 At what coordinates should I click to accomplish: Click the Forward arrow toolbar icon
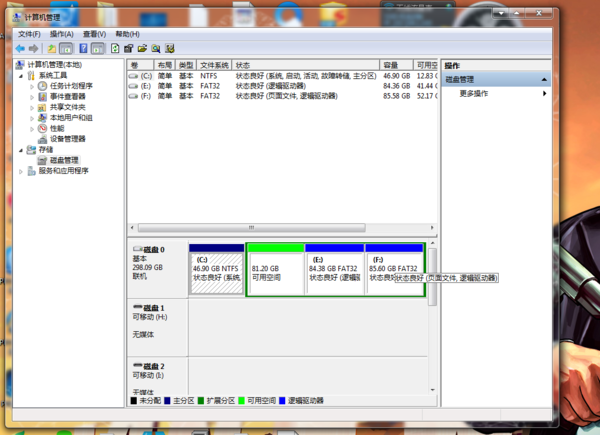click(x=33, y=48)
